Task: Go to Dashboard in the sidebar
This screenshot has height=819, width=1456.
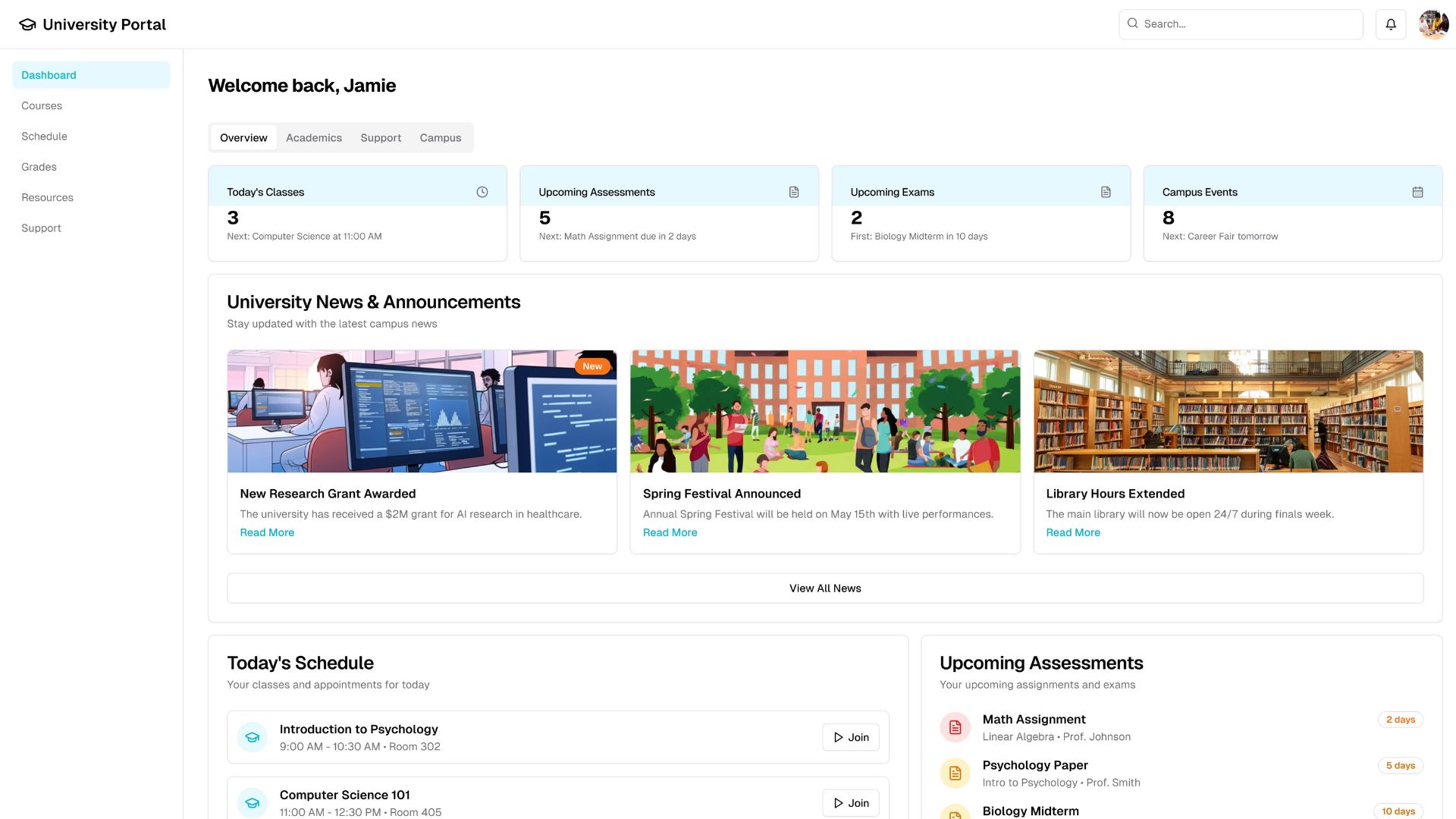Action: click(x=91, y=75)
